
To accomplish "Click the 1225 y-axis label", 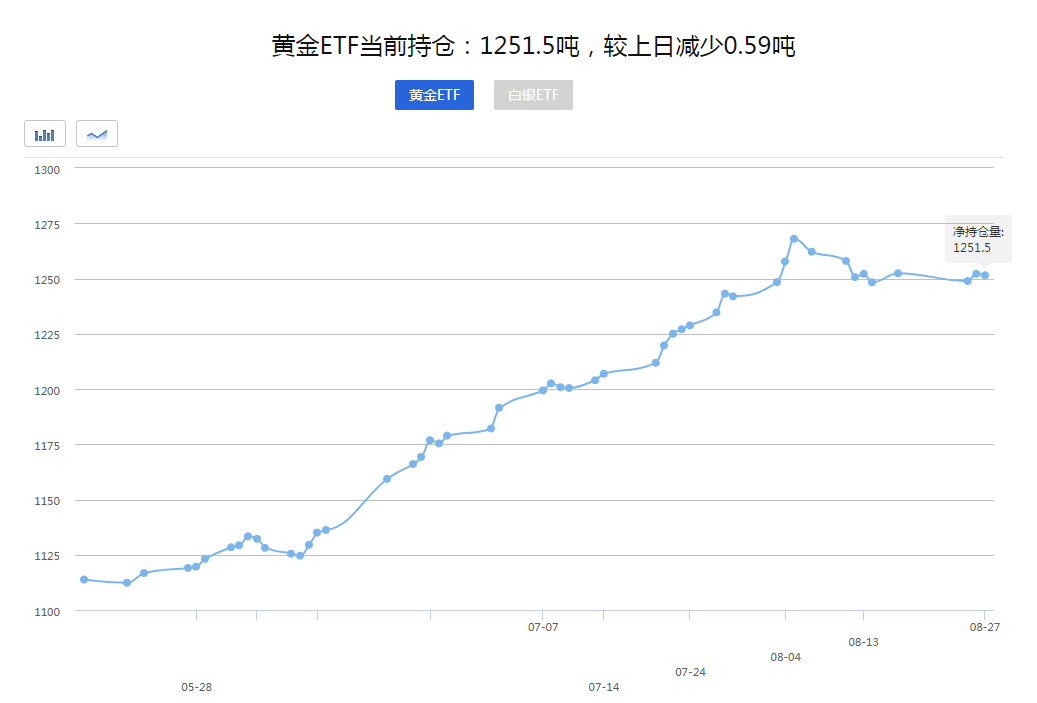I will (x=47, y=335).
